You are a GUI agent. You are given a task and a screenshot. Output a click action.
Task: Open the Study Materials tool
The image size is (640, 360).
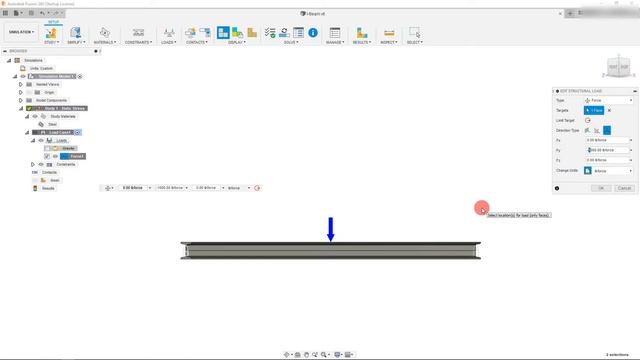point(104,33)
